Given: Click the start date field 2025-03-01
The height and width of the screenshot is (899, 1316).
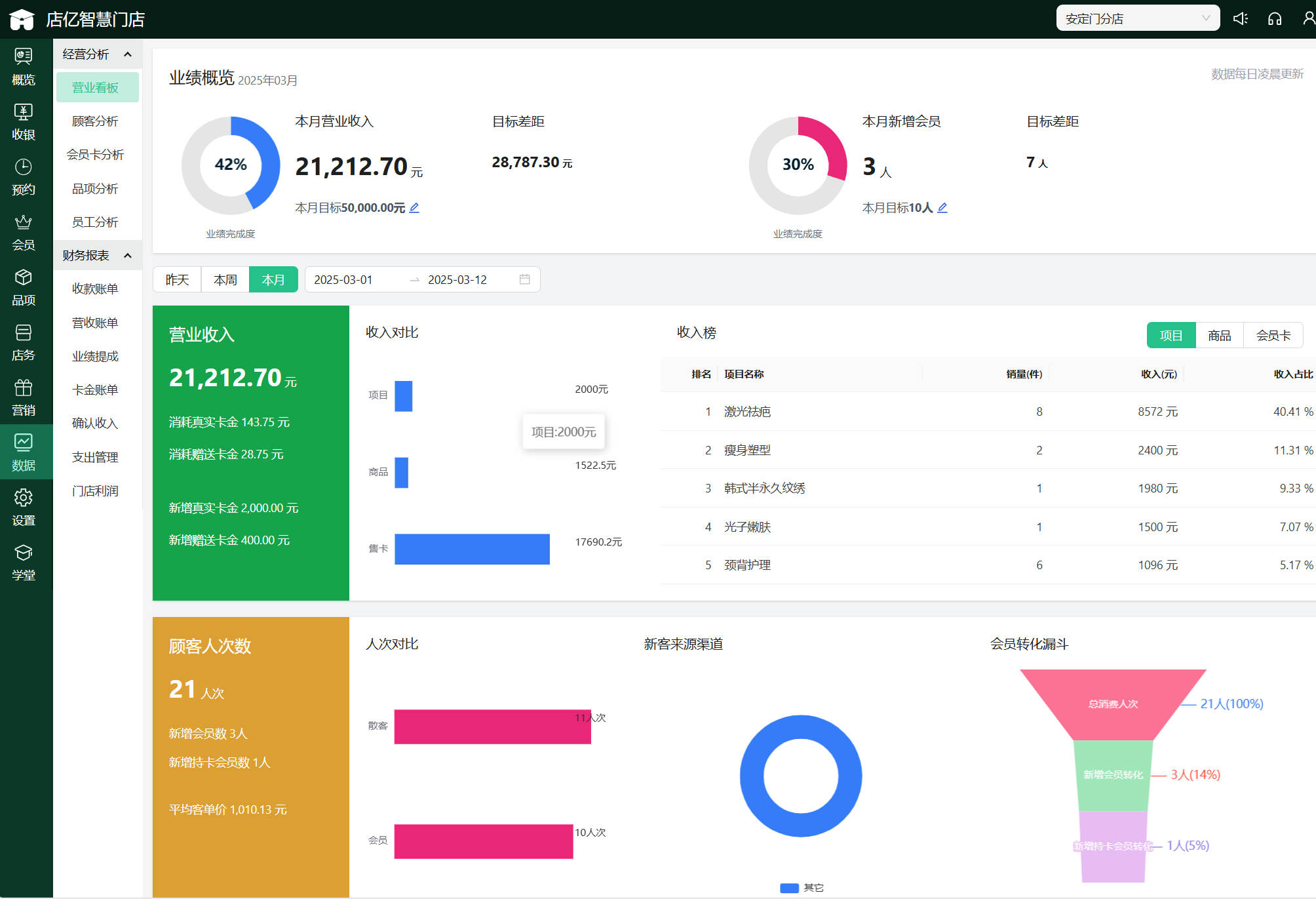Looking at the screenshot, I should [x=343, y=280].
